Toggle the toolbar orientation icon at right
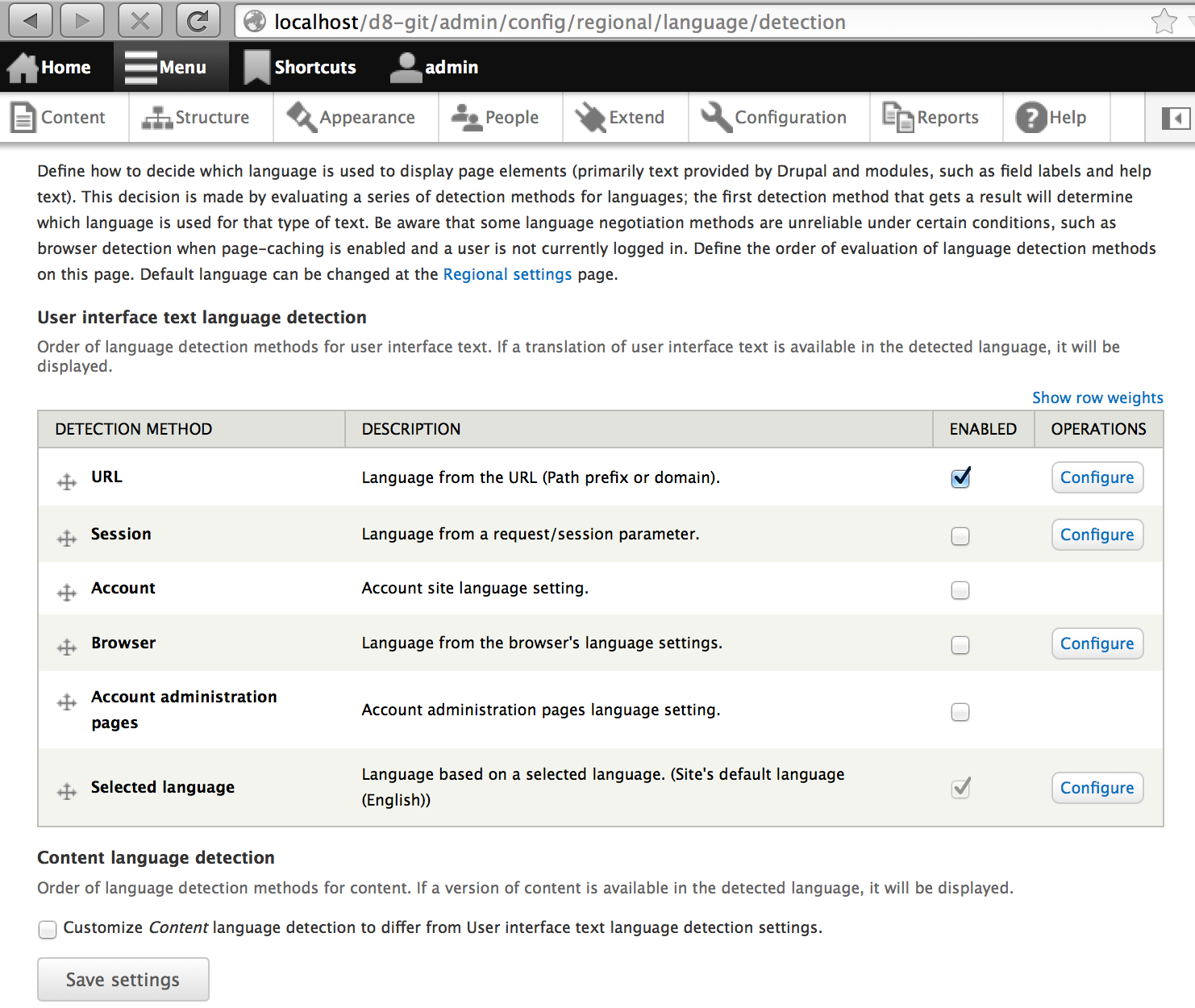The height and width of the screenshot is (1008, 1195). click(x=1176, y=119)
